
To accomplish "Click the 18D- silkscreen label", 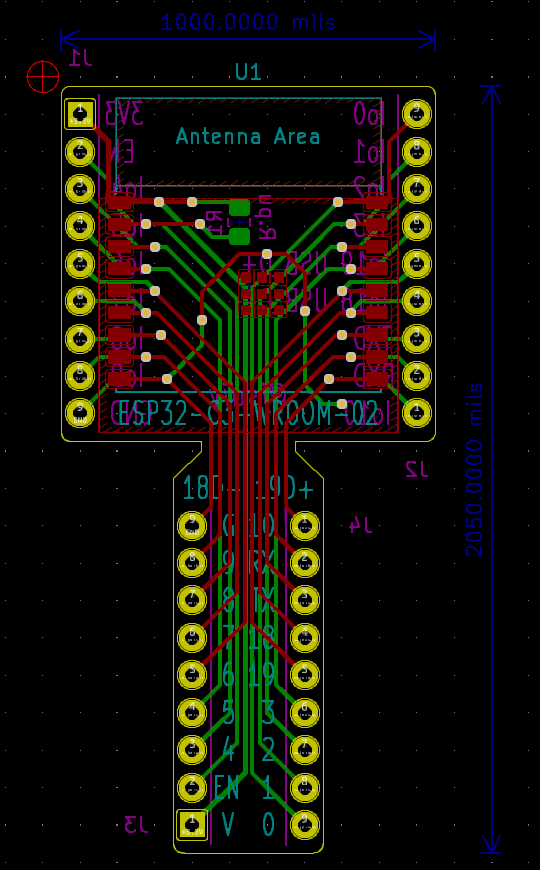I will pyautogui.click(x=209, y=488).
